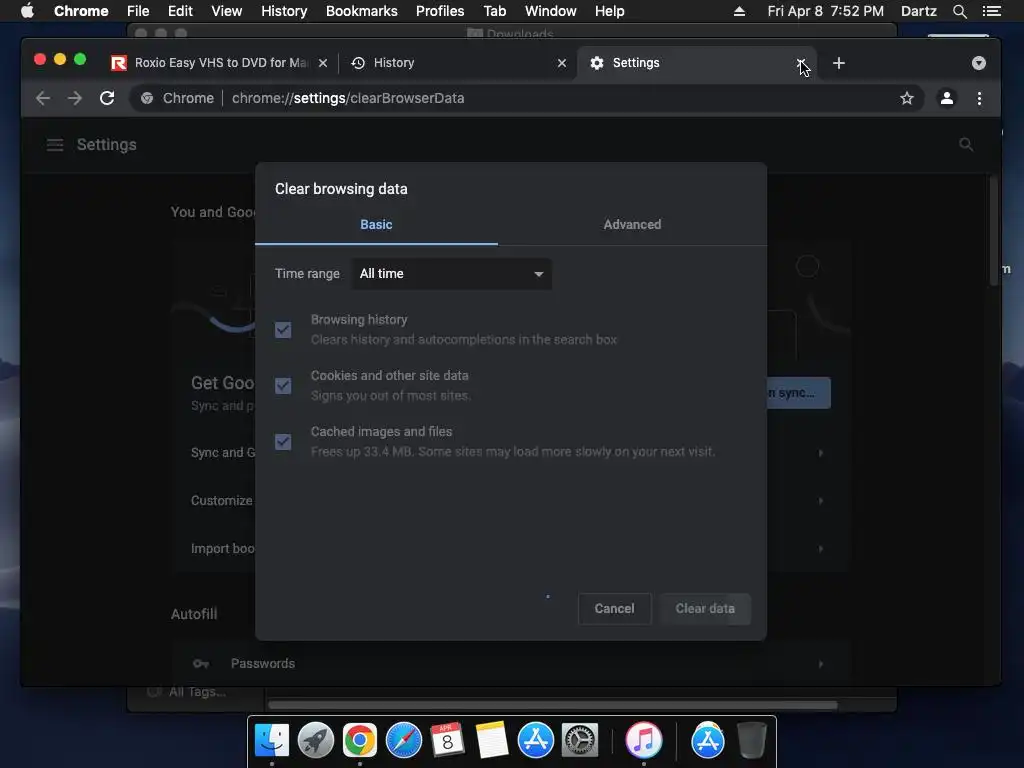Click the Chrome back arrow
This screenshot has height=768, width=1024.
[43, 98]
